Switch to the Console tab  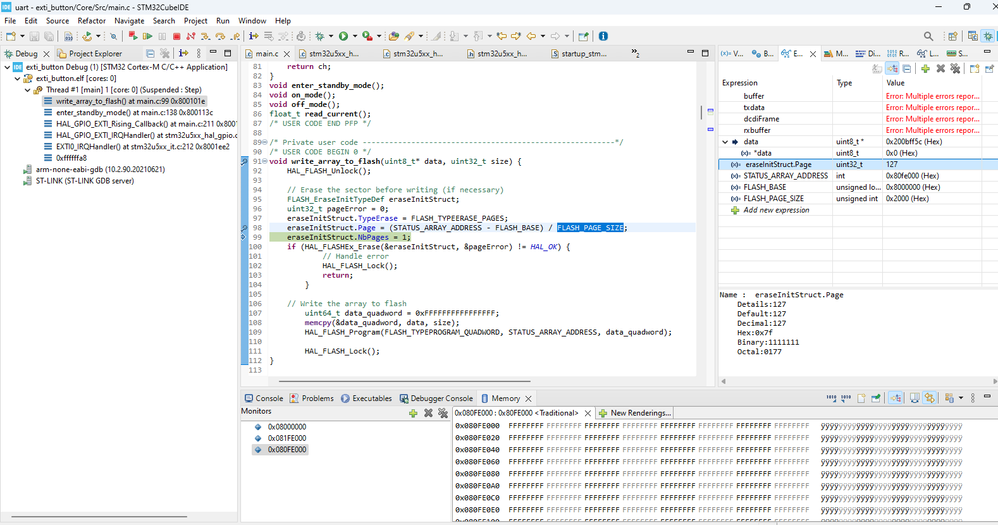click(264, 398)
